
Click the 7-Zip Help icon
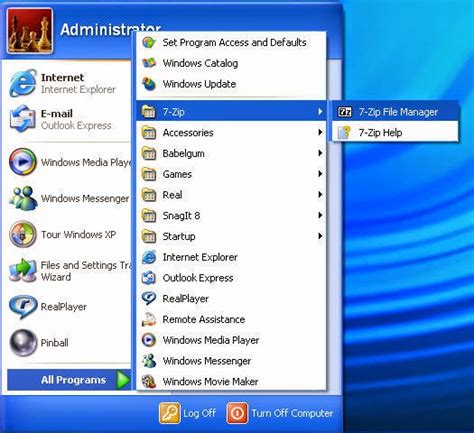[345, 132]
